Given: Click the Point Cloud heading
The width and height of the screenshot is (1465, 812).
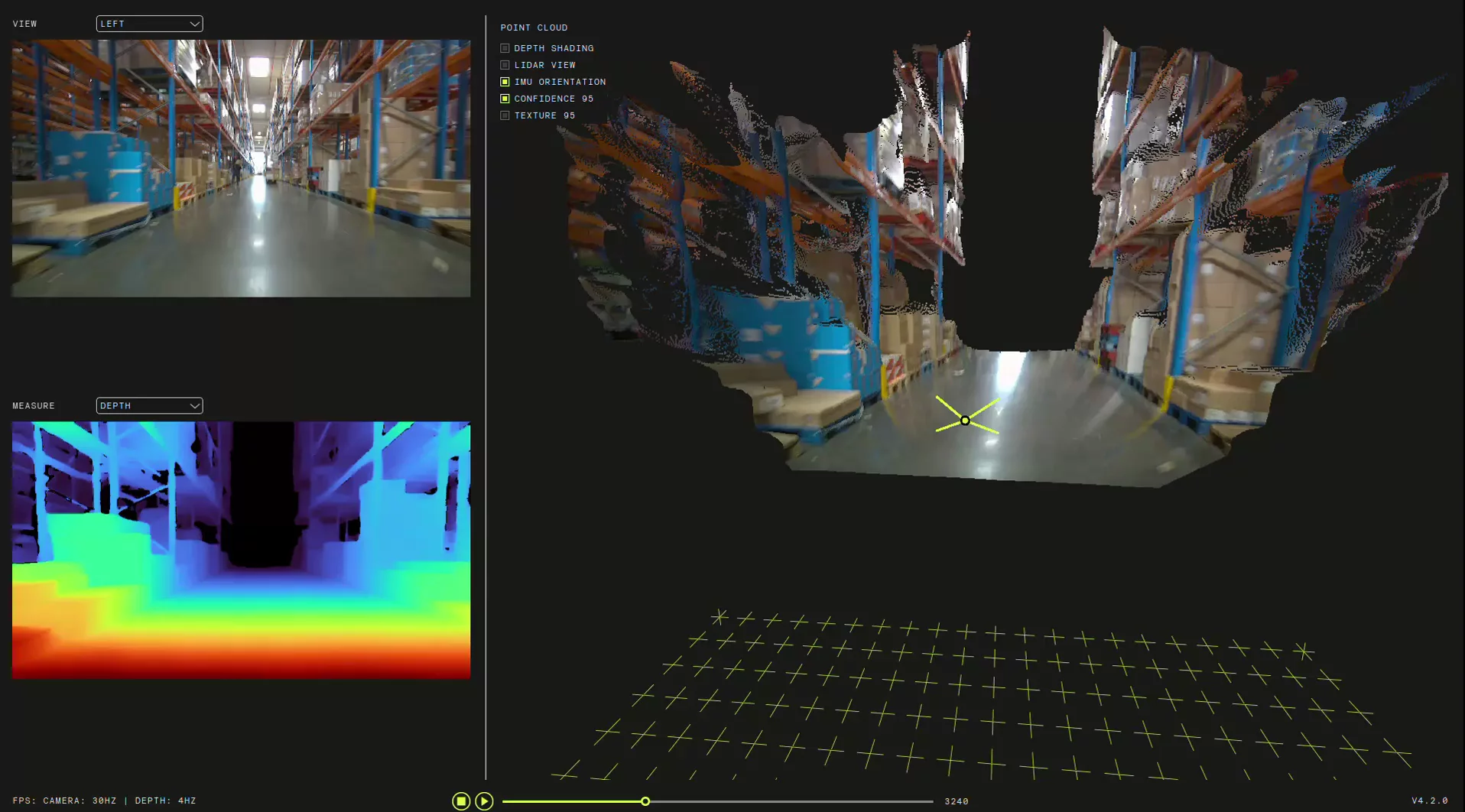Looking at the screenshot, I should pos(534,28).
